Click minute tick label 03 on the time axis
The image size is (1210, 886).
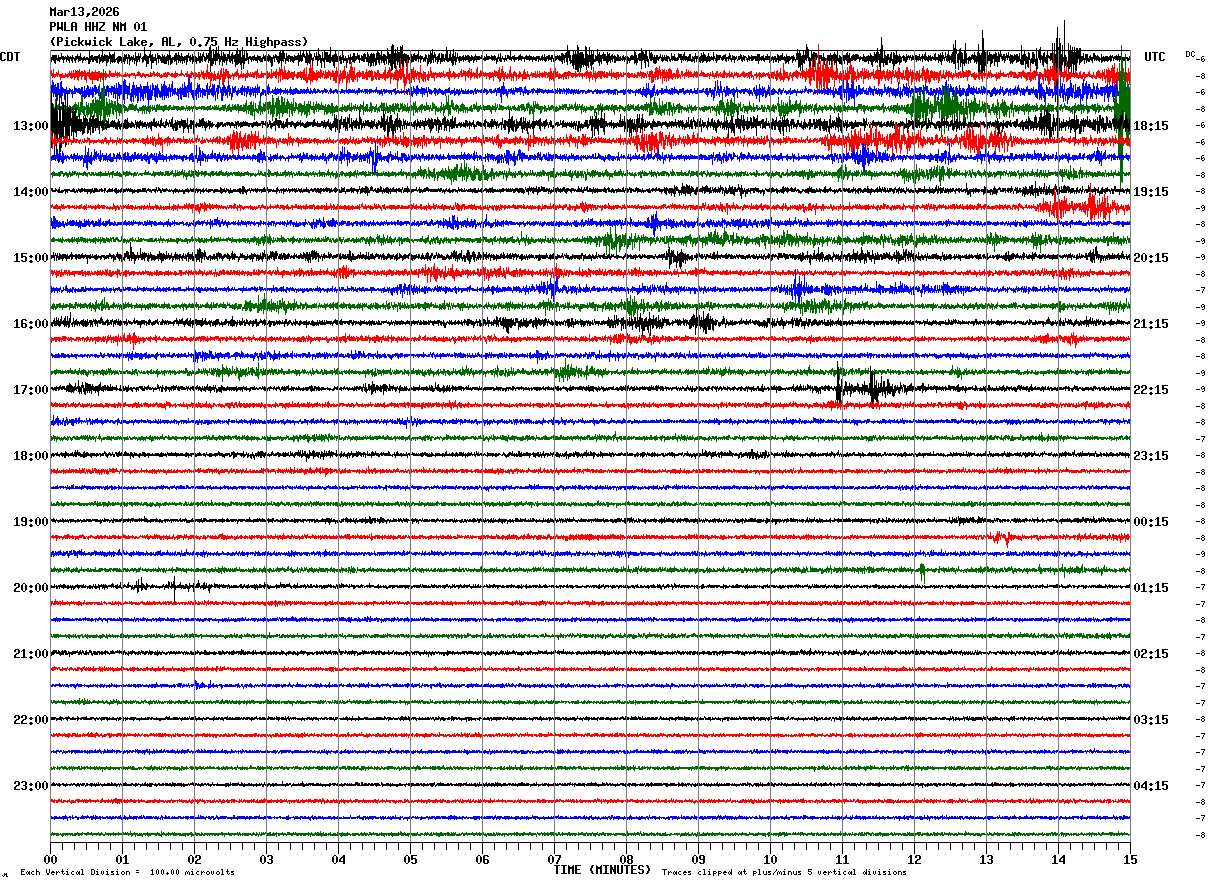[266, 859]
